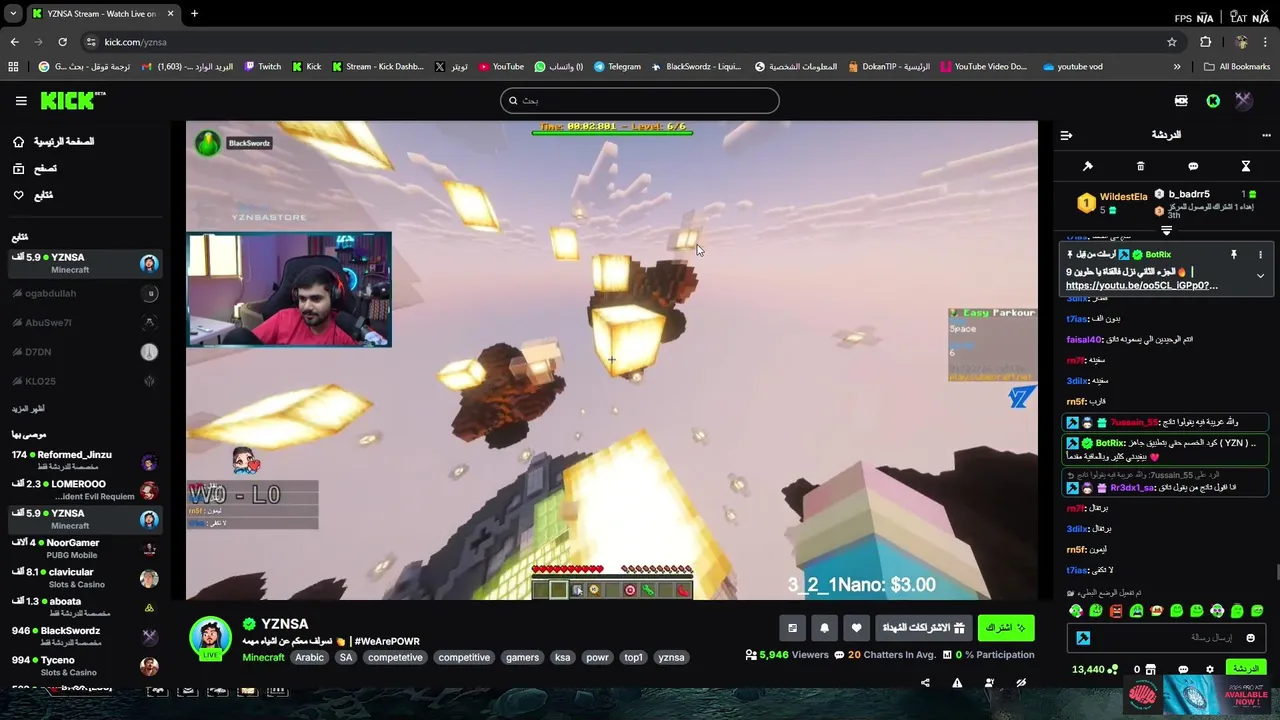Bookmark this page with star icon
Image resolution: width=1280 pixels, height=720 pixels.
pyautogui.click(x=1172, y=42)
